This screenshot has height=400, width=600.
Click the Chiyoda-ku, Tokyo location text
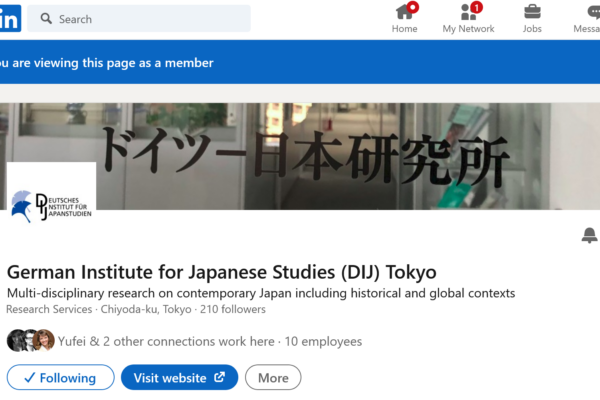[146, 309]
